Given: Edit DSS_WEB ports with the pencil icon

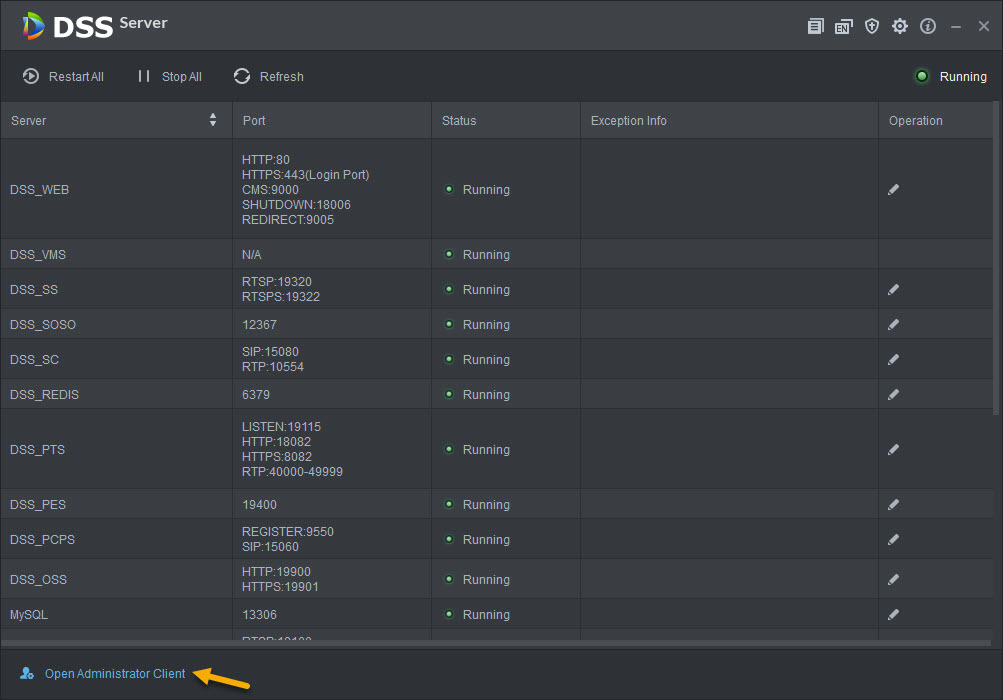Looking at the screenshot, I should coord(893,190).
